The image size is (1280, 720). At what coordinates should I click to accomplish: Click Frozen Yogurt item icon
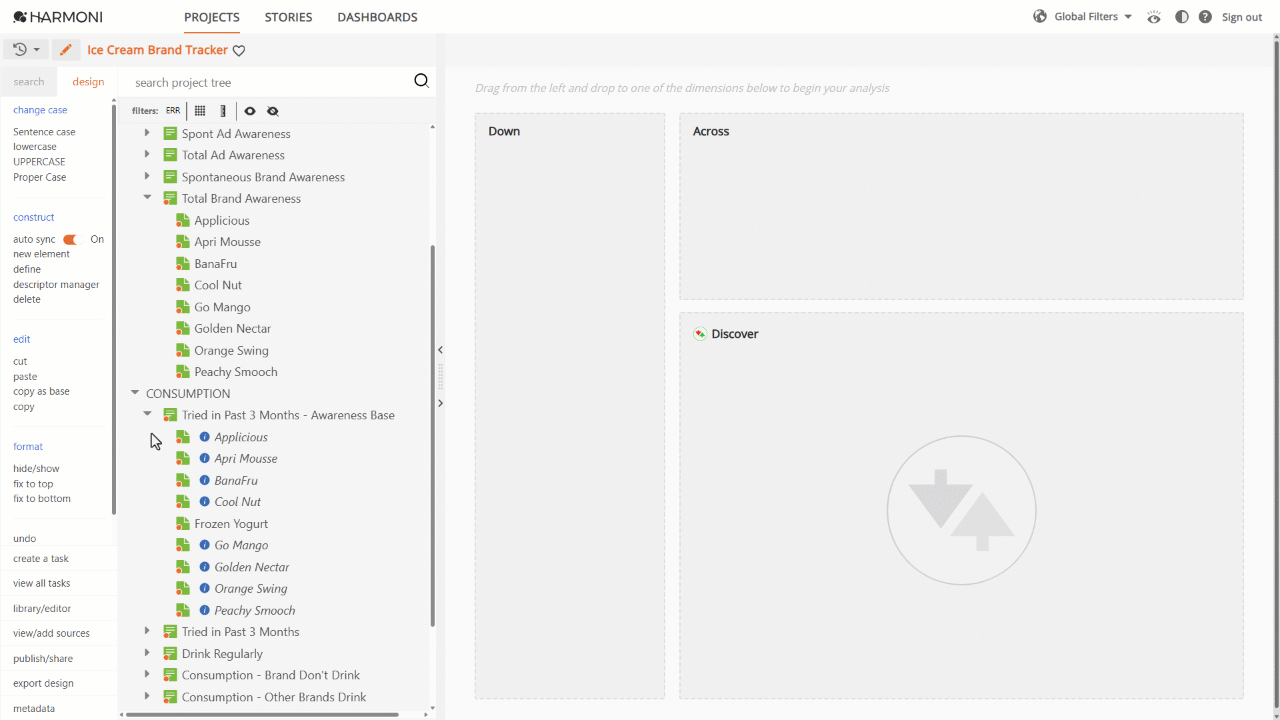tap(182, 523)
